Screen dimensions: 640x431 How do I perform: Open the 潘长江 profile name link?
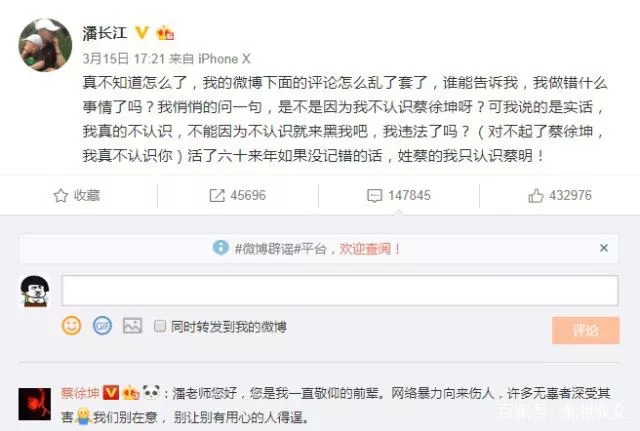coord(105,33)
